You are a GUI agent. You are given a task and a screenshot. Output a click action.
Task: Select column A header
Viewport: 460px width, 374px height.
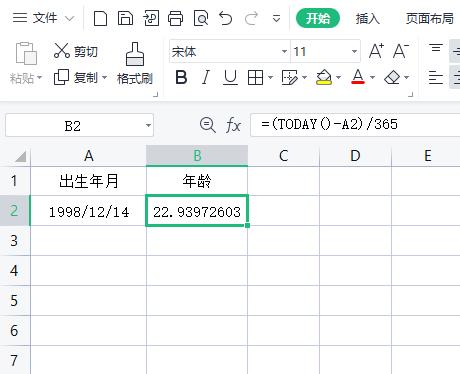88,156
